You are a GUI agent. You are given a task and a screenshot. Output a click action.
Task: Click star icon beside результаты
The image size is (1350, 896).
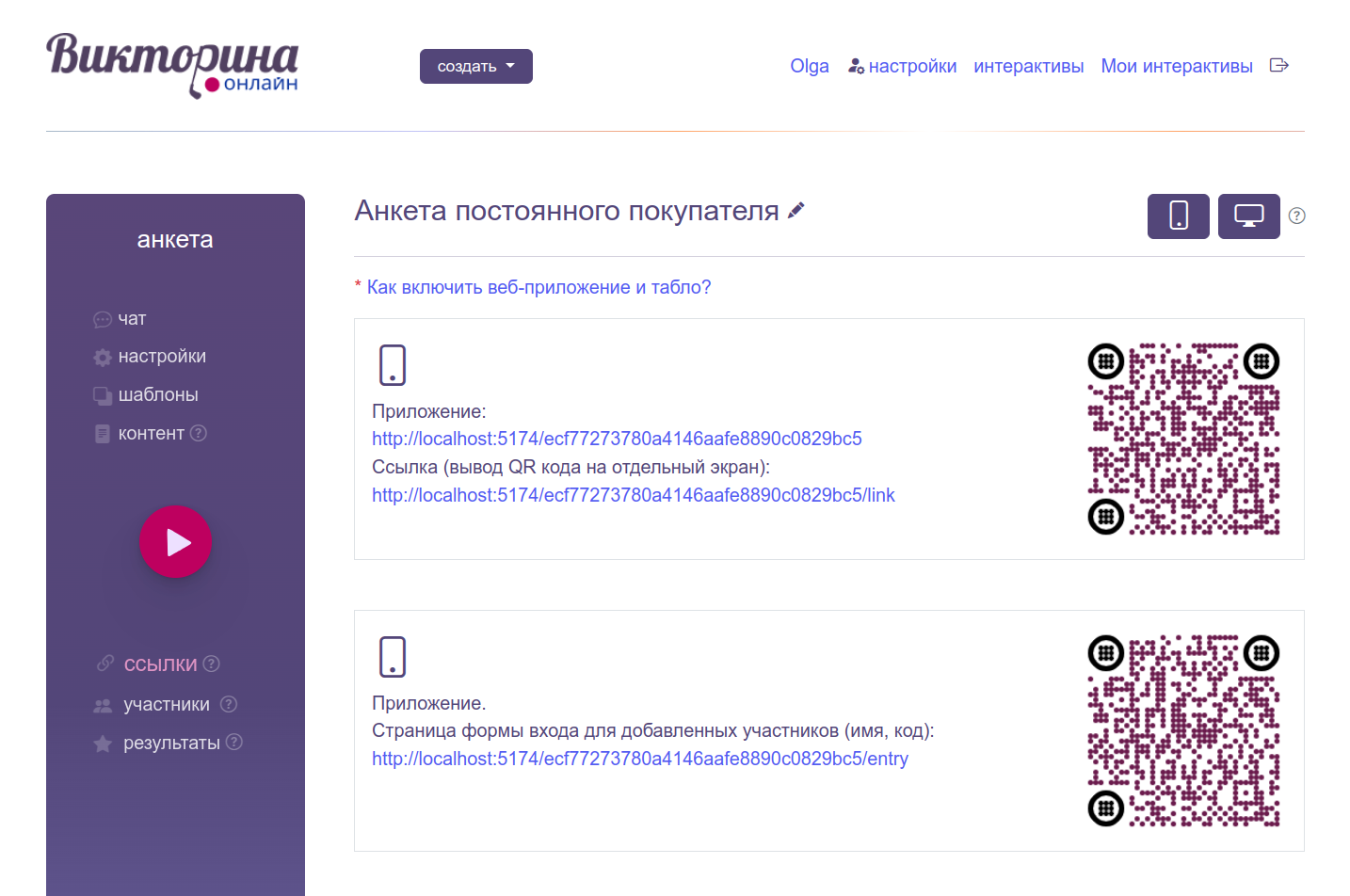pyautogui.click(x=103, y=744)
